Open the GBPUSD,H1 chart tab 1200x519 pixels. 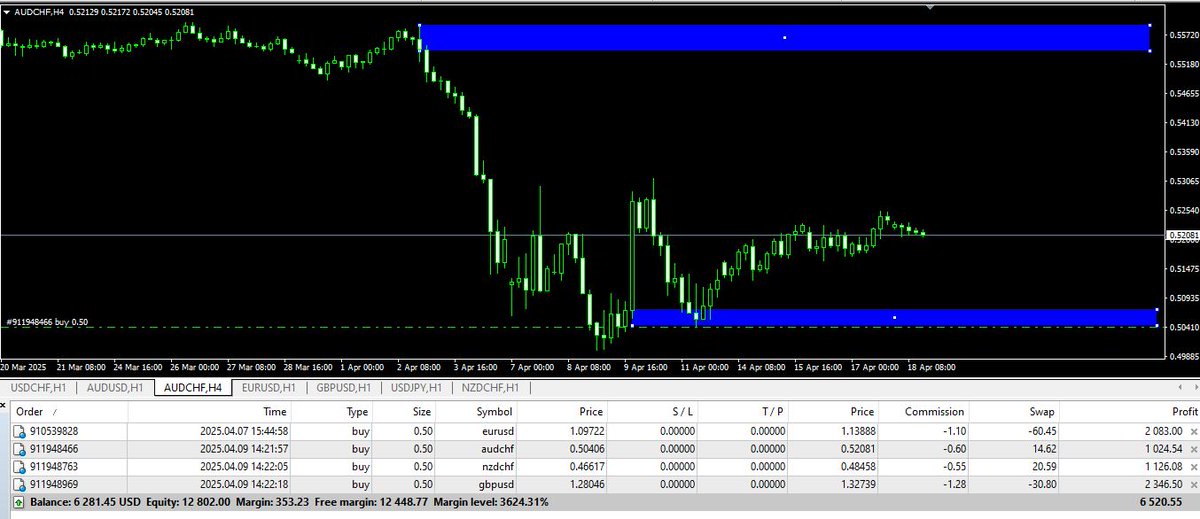coord(343,388)
